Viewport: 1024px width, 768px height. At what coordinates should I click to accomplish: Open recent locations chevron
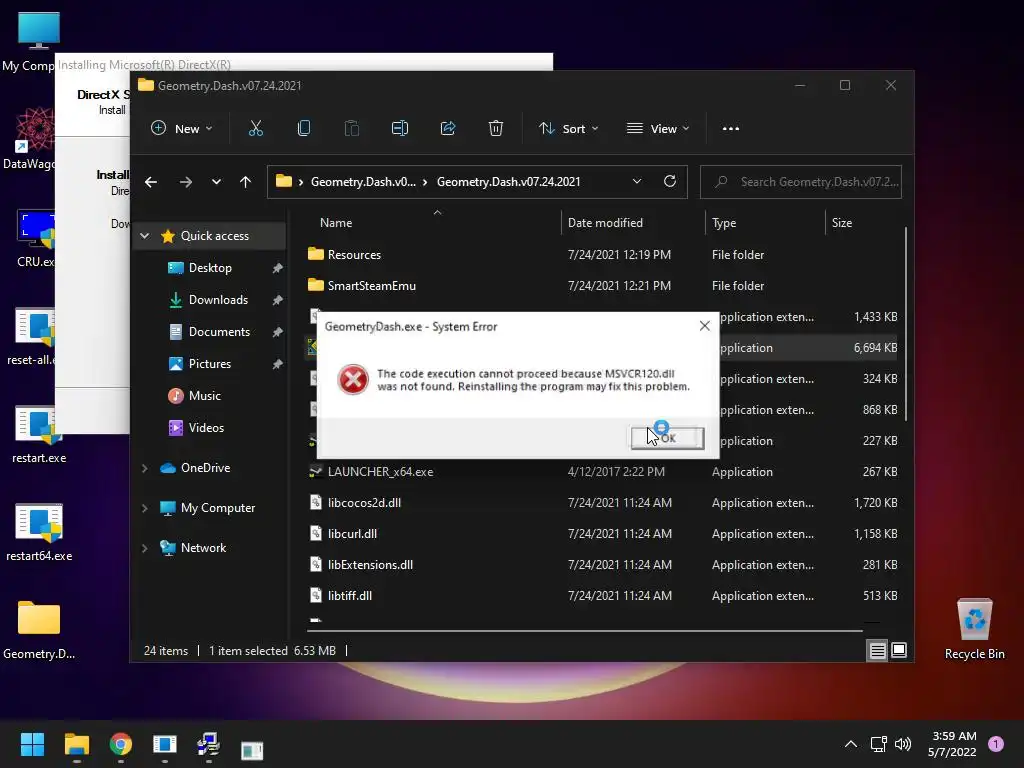tap(216, 182)
